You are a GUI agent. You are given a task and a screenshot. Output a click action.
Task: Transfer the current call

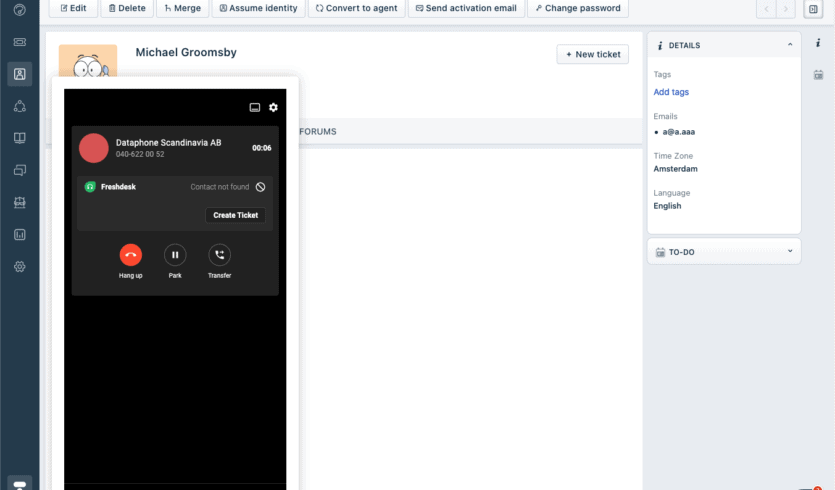point(219,255)
